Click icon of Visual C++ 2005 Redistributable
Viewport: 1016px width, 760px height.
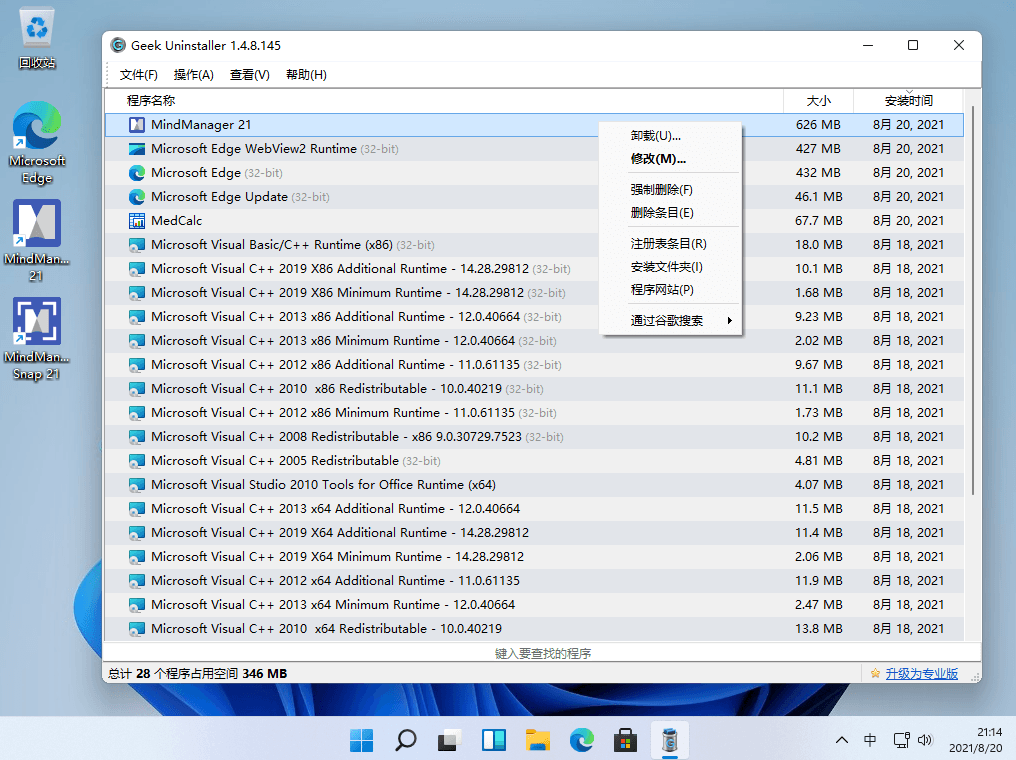[137, 461]
